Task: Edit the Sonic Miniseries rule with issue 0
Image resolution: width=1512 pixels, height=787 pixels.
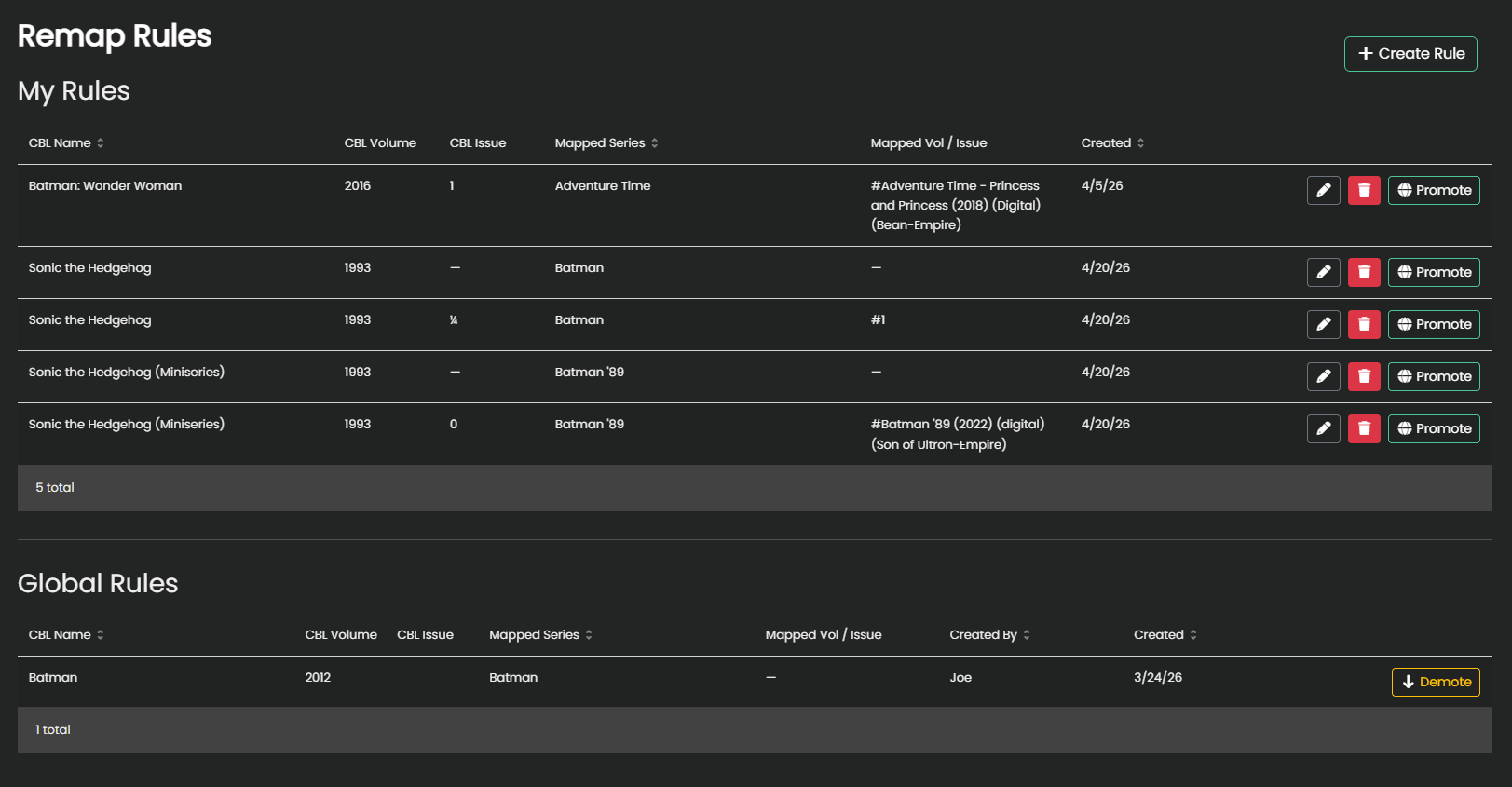Action: [x=1324, y=428]
